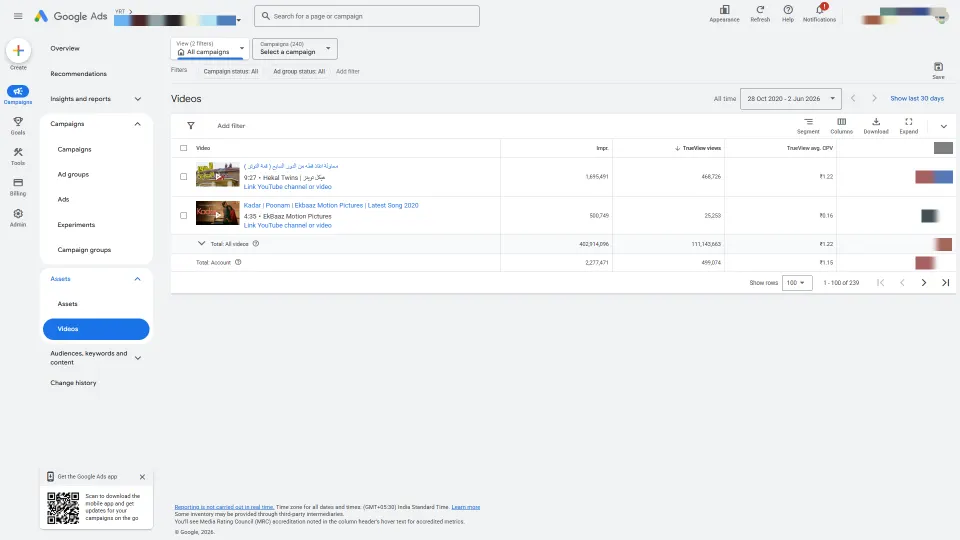960x540 pixels.
Task: Open Recommendations in the sidebar
Action: pyautogui.click(x=78, y=73)
